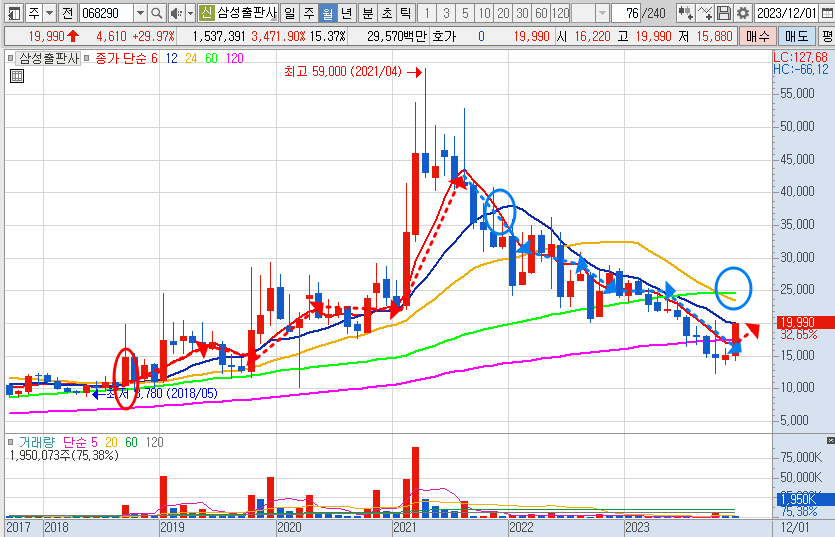Viewport: 835px width, 537px height.
Task: Click the 삼성출판사 chart legend label
Action: 48,58
